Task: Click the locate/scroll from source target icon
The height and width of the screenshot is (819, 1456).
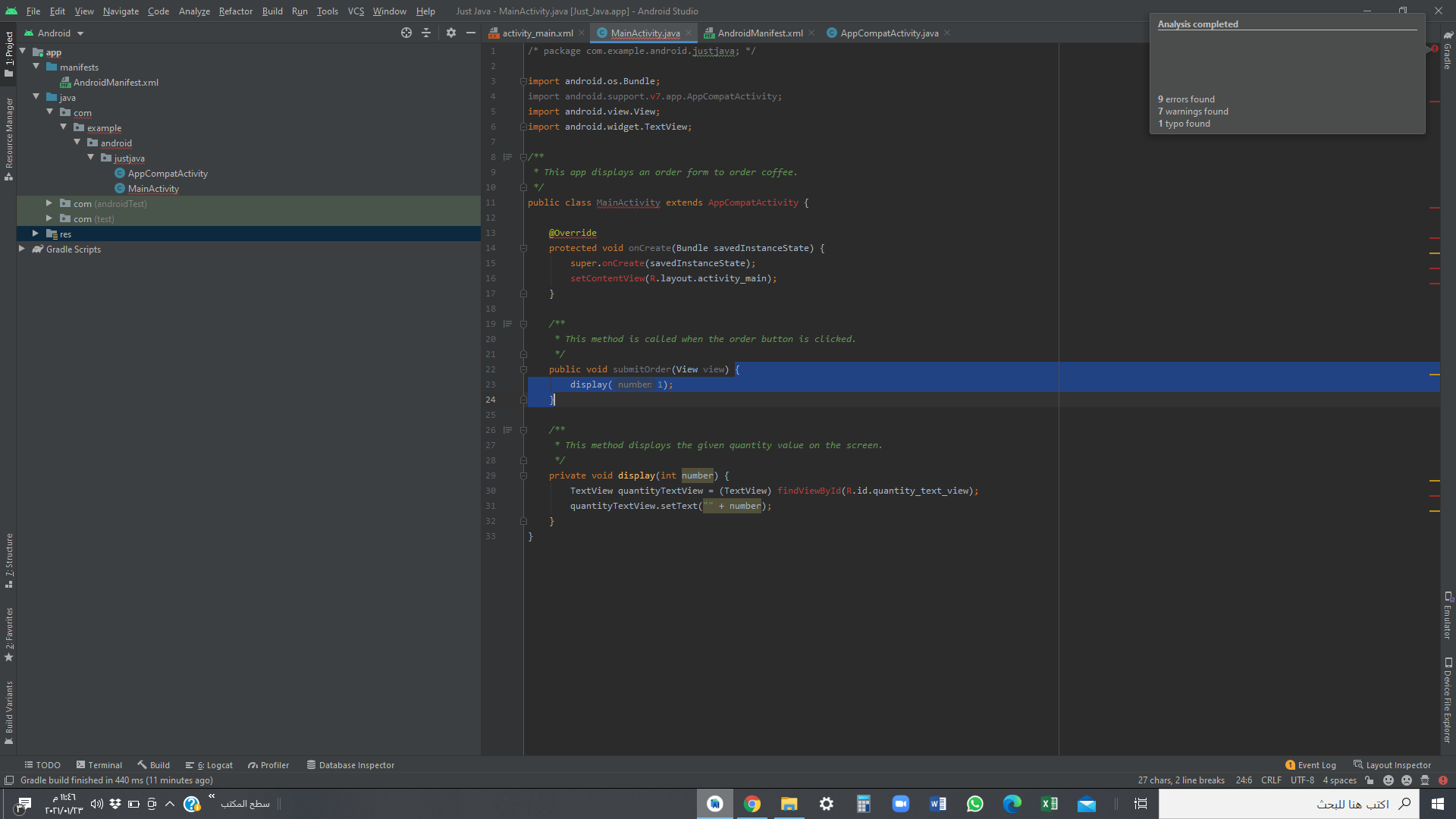Action: pyautogui.click(x=406, y=33)
